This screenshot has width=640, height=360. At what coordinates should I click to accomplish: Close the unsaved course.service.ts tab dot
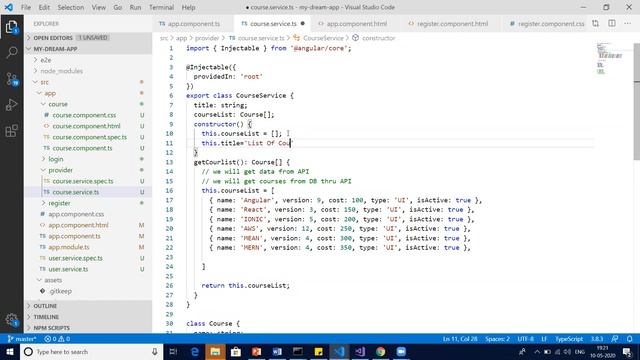coord(302,24)
